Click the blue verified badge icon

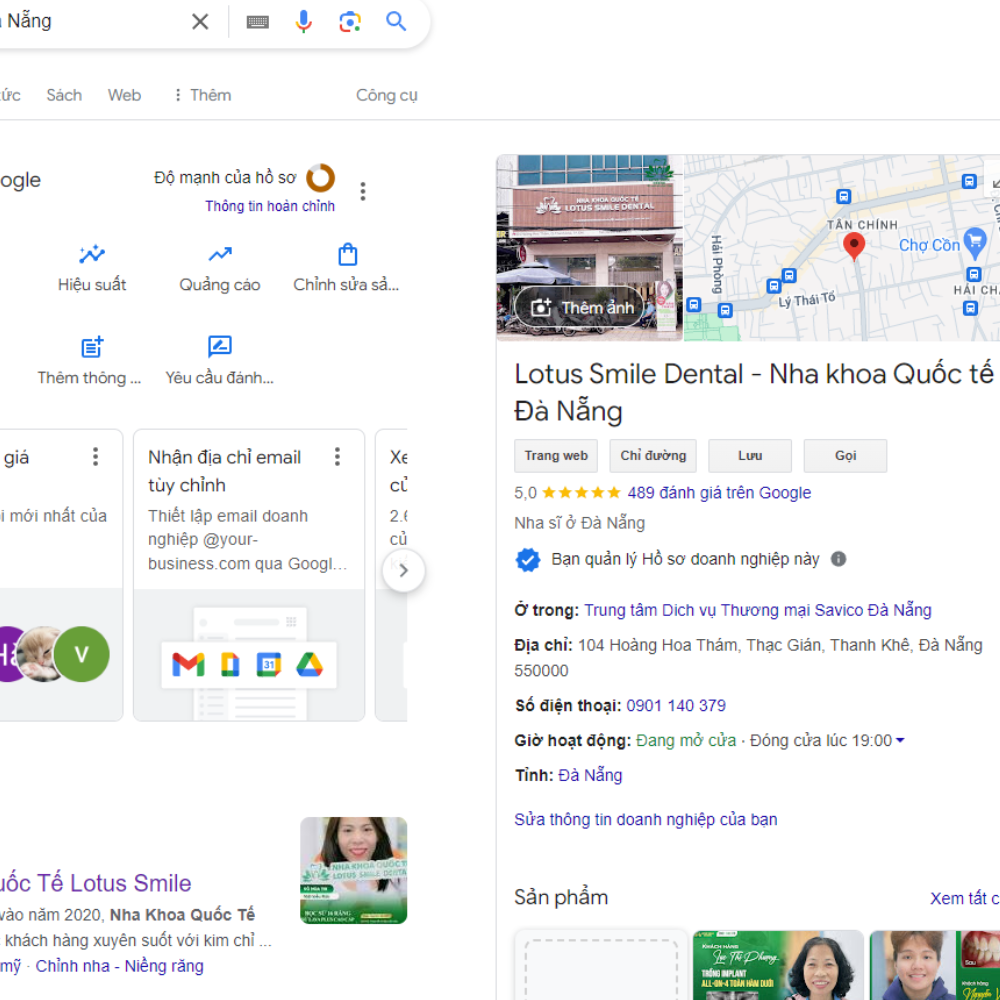[x=527, y=560]
